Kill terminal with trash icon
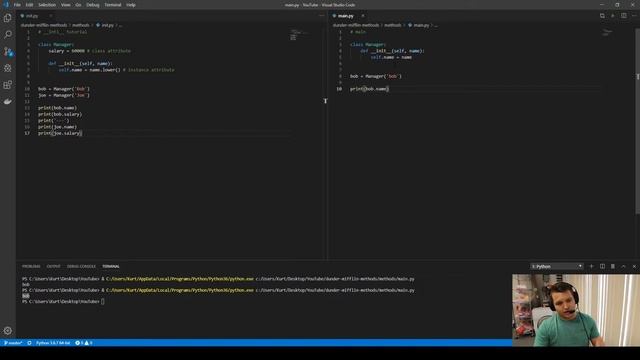This screenshot has width=640, height=360. click(x=613, y=266)
